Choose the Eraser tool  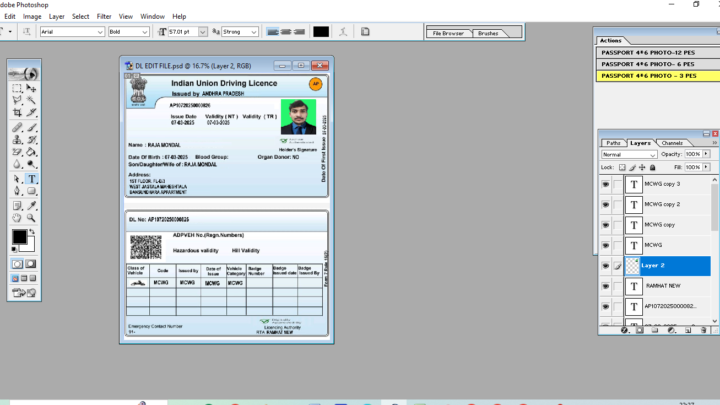[17, 152]
